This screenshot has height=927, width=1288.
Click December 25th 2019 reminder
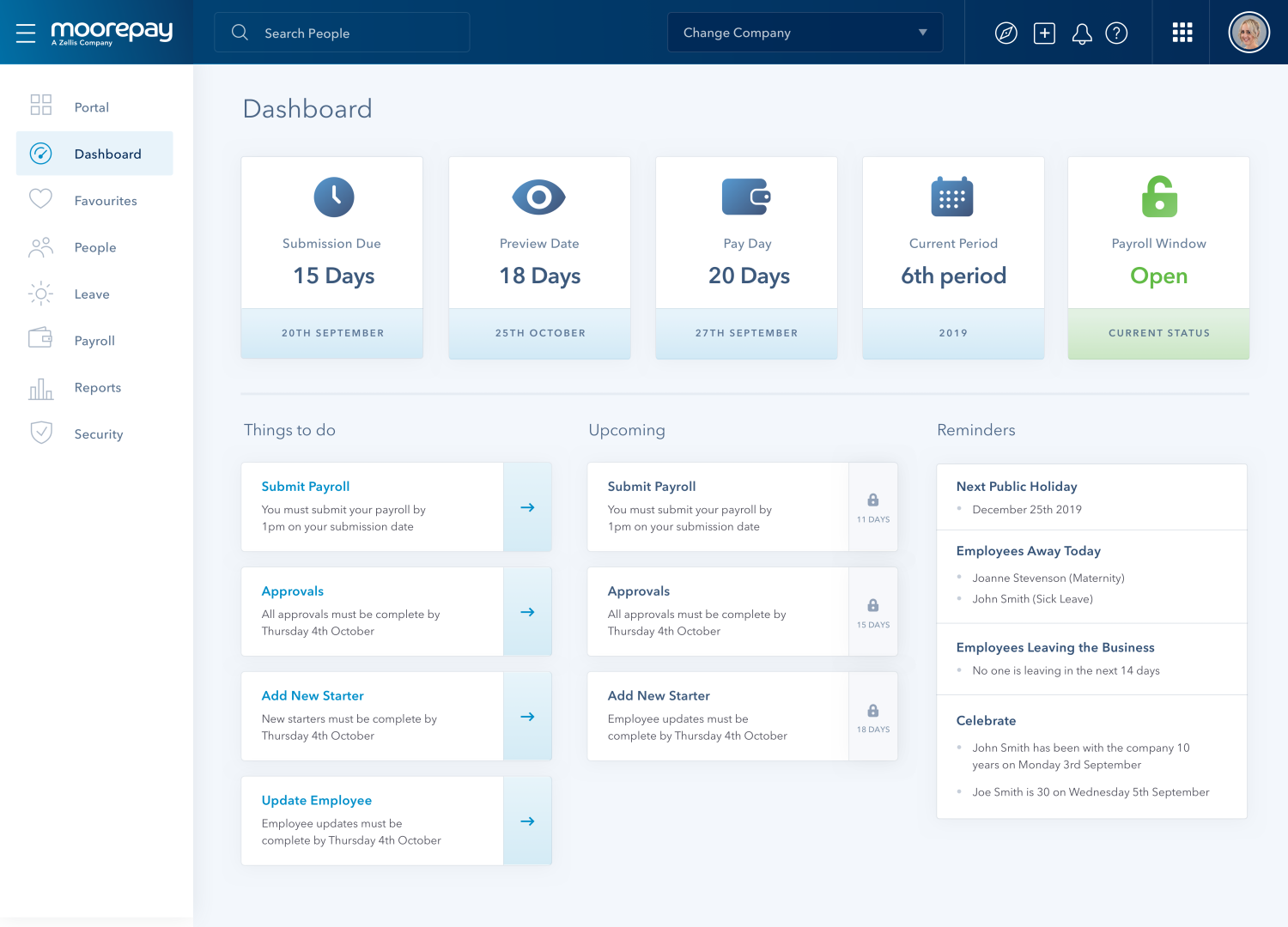point(1027,510)
